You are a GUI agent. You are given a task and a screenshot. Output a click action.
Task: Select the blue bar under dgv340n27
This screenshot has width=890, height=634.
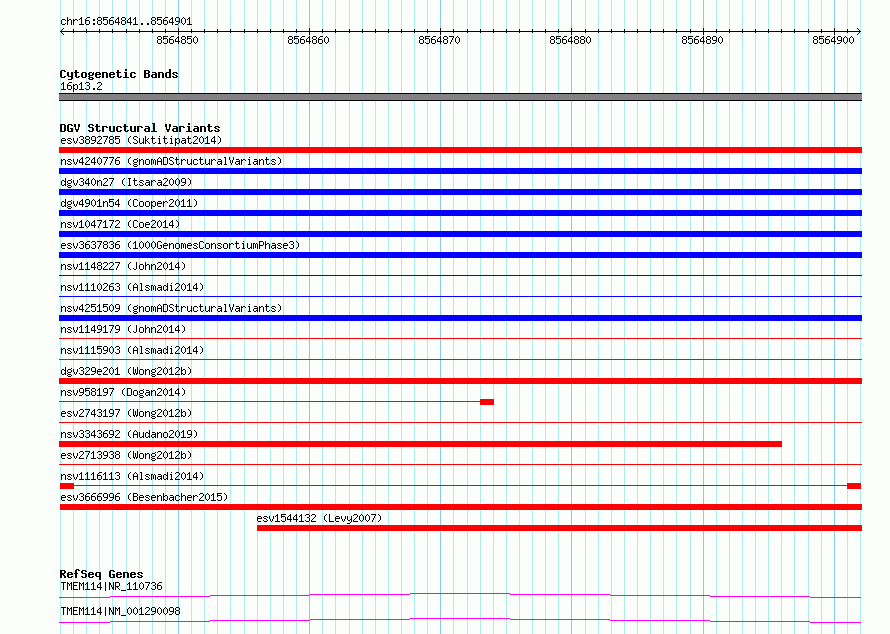(460, 192)
